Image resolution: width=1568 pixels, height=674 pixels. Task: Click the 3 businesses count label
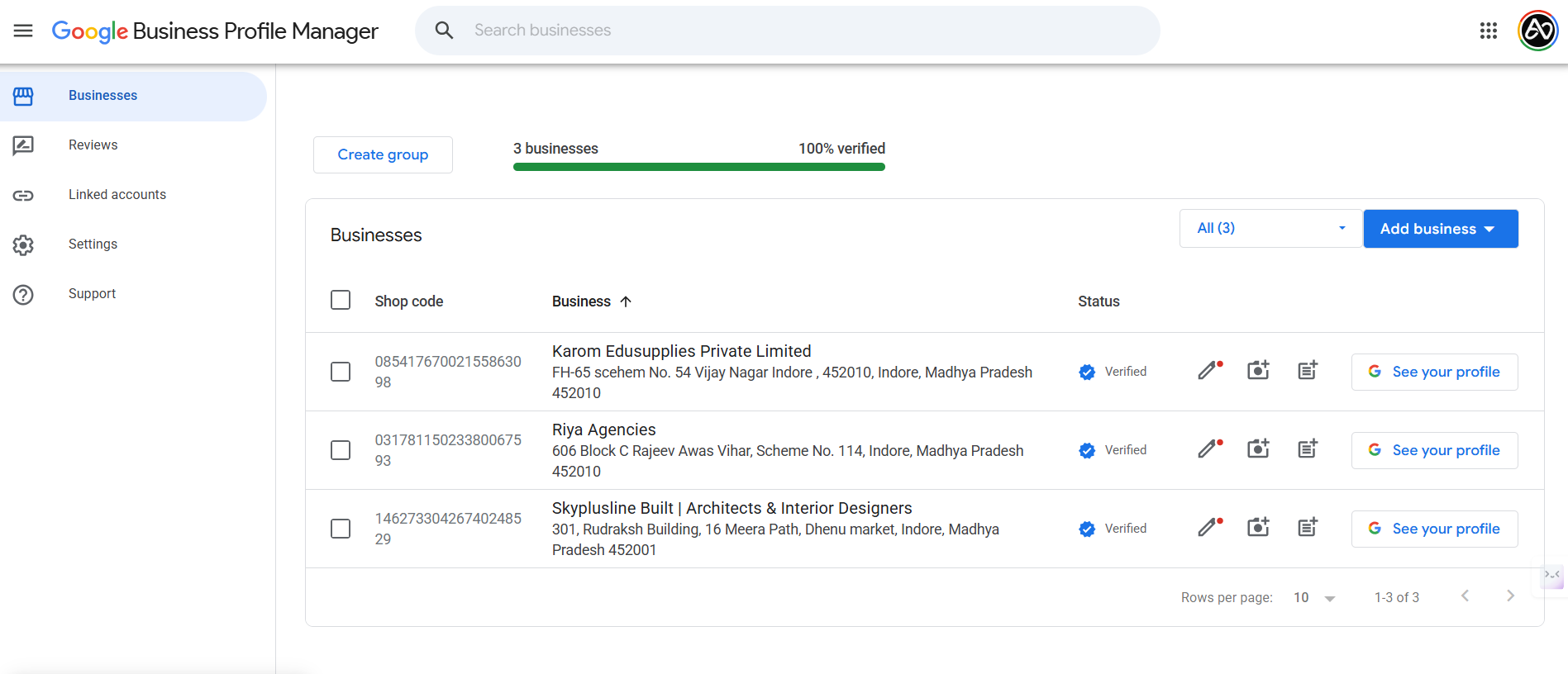pyautogui.click(x=555, y=149)
